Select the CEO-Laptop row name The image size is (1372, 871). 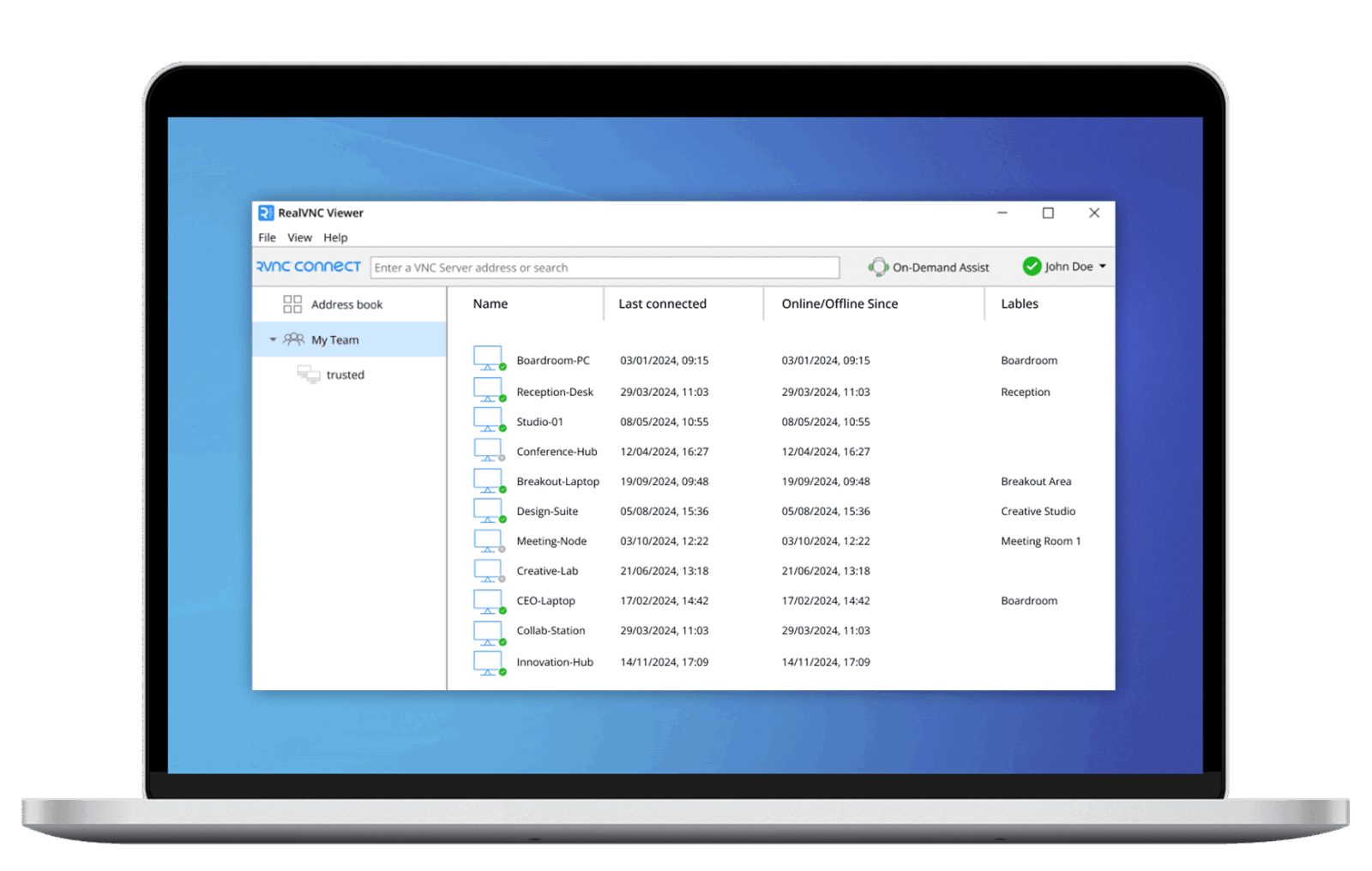pos(545,601)
